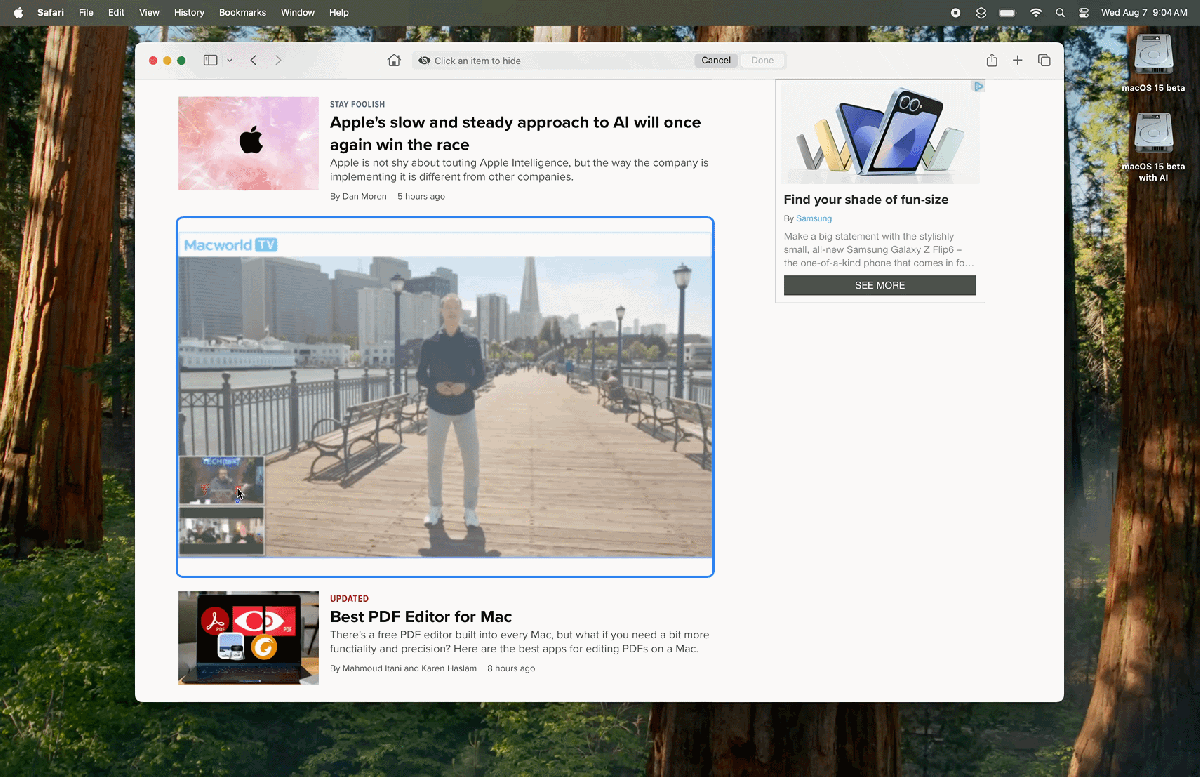
Task: Open the Apple AI article headline
Action: [515, 134]
